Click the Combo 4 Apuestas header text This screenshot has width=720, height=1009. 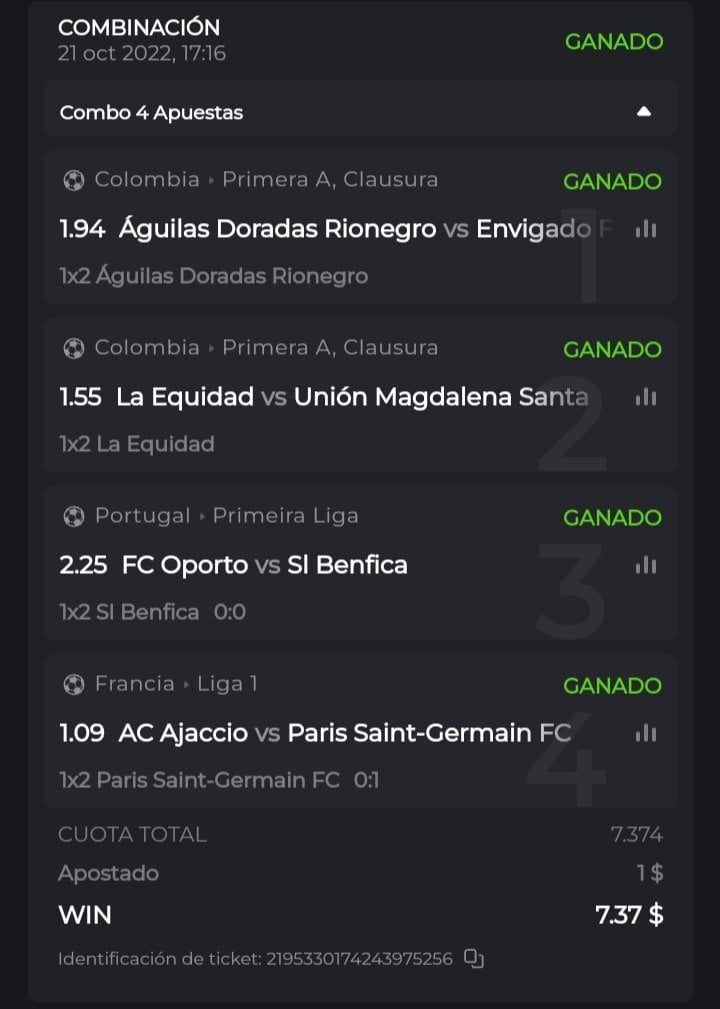point(151,112)
